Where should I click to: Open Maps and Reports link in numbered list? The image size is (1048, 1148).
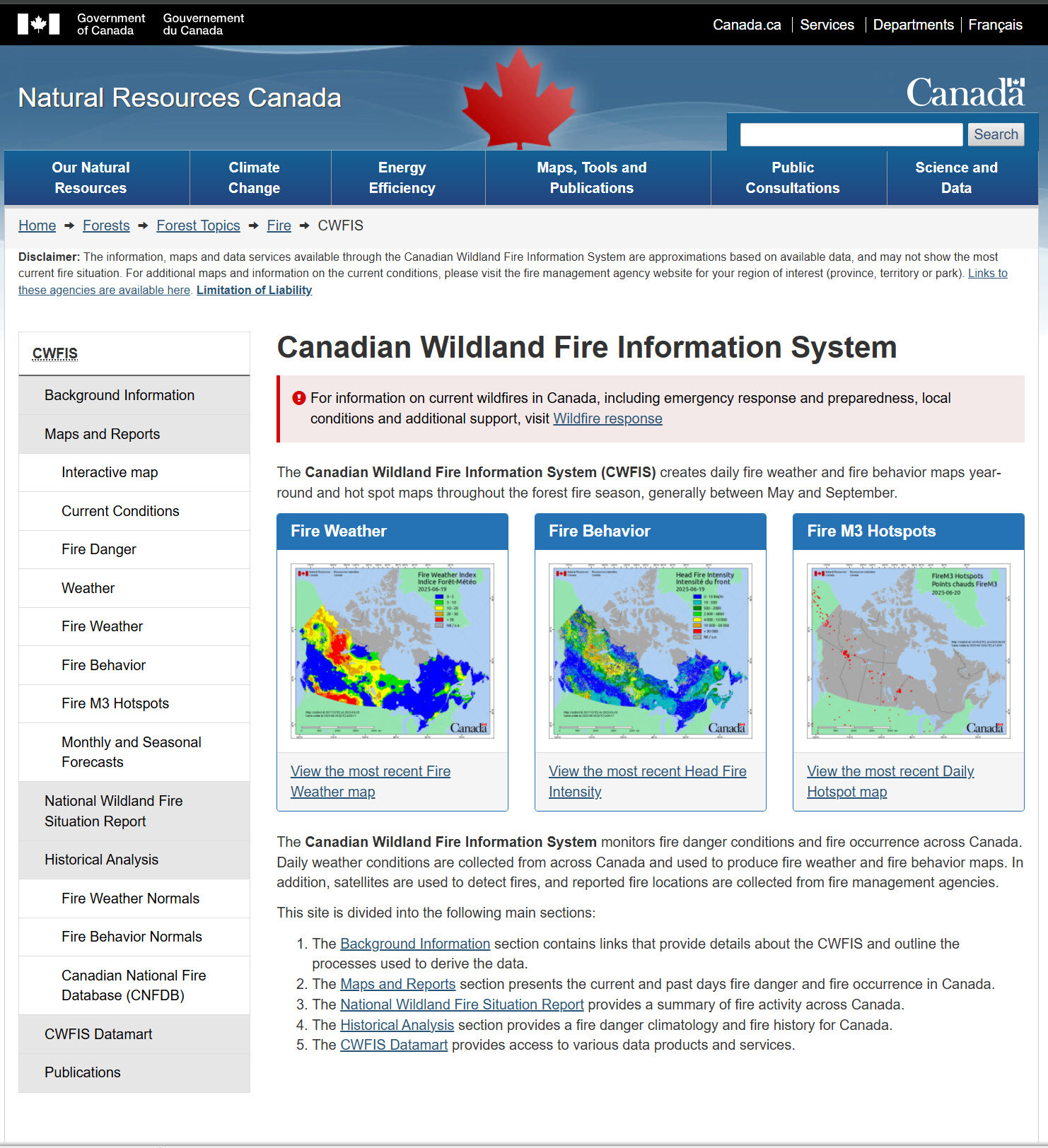click(x=397, y=984)
